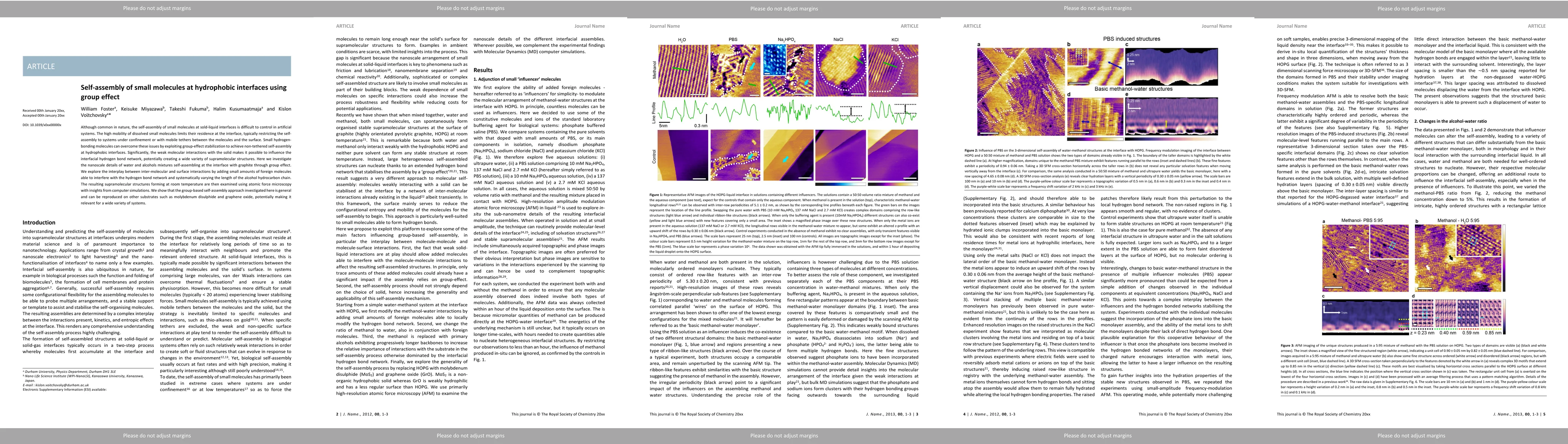Click panel e under 'Basic methanol-water structures'
Screen dimensions: 1568x444
click(1172, 116)
